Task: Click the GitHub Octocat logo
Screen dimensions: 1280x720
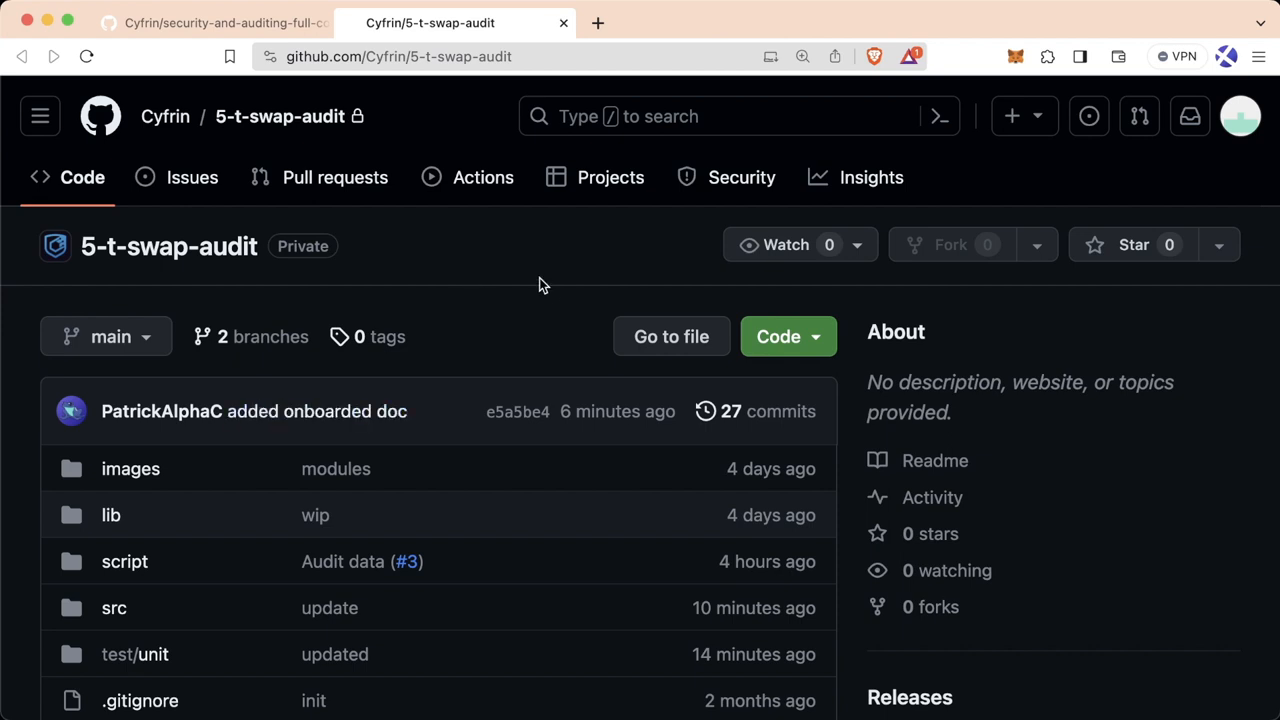Action: point(100,116)
